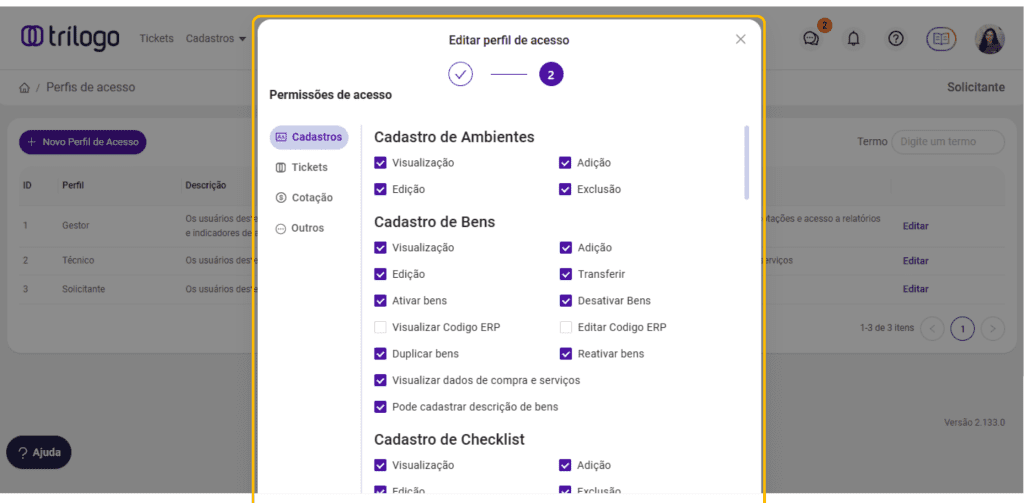Enable the Visualizar Codigo ERP checkbox
Image resolution: width=1024 pixels, height=503 pixels.
coord(380,327)
